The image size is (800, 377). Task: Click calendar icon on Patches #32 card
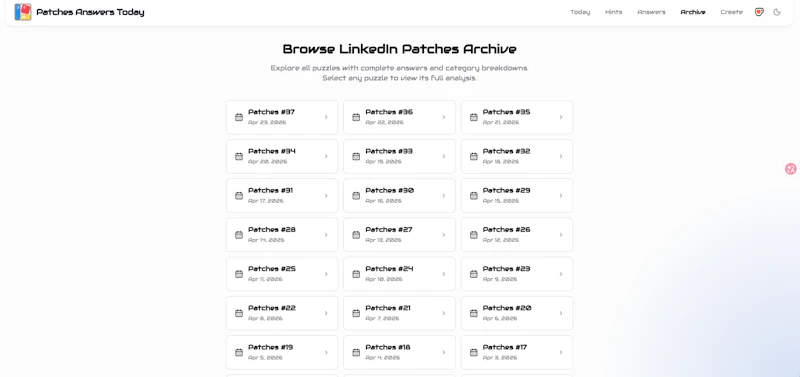[x=473, y=157]
